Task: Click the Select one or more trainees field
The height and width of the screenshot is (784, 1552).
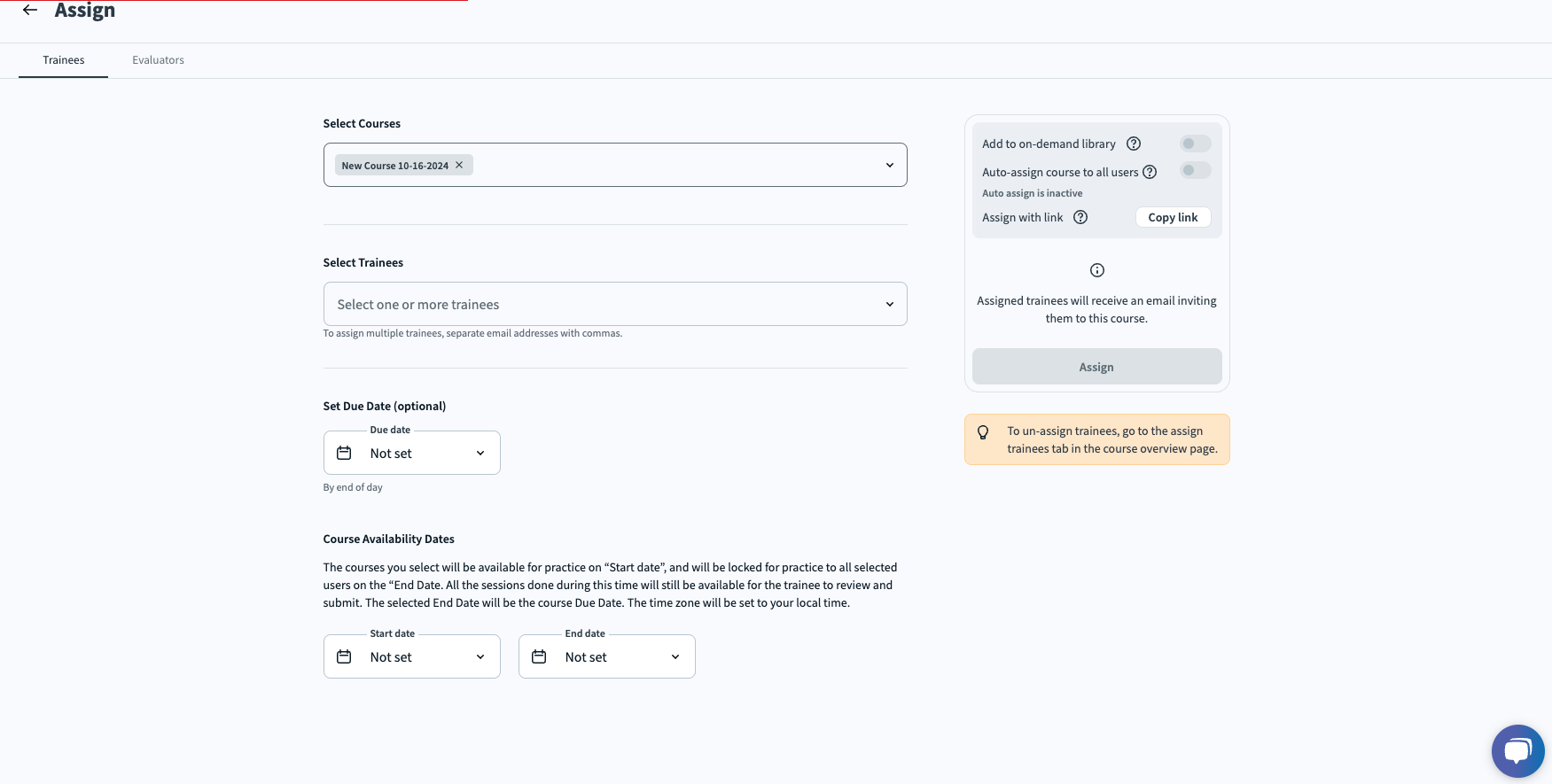Action: click(603, 304)
